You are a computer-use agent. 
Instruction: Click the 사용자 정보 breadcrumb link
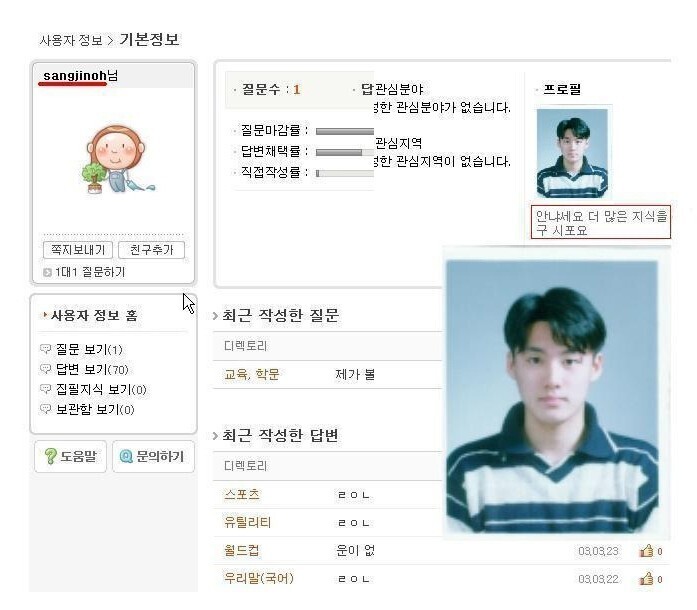(x=71, y=40)
